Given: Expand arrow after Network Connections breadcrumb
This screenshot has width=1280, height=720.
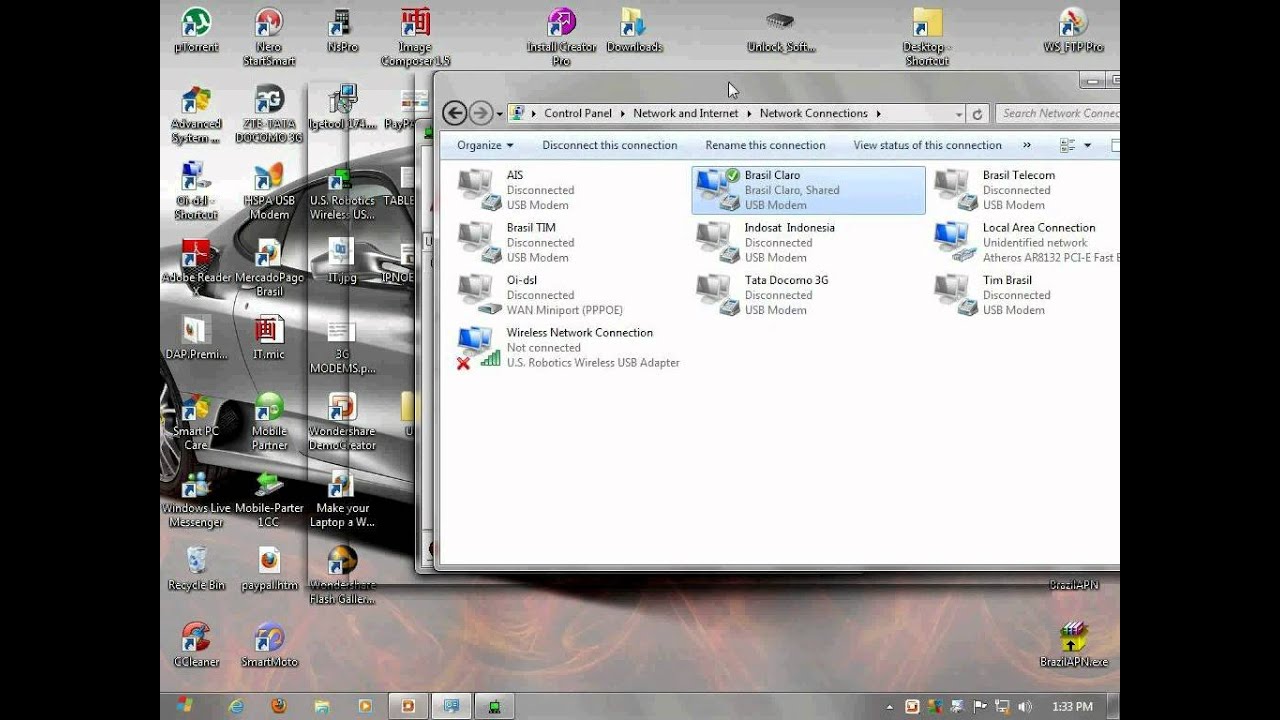Looking at the screenshot, I should click(x=878, y=114).
